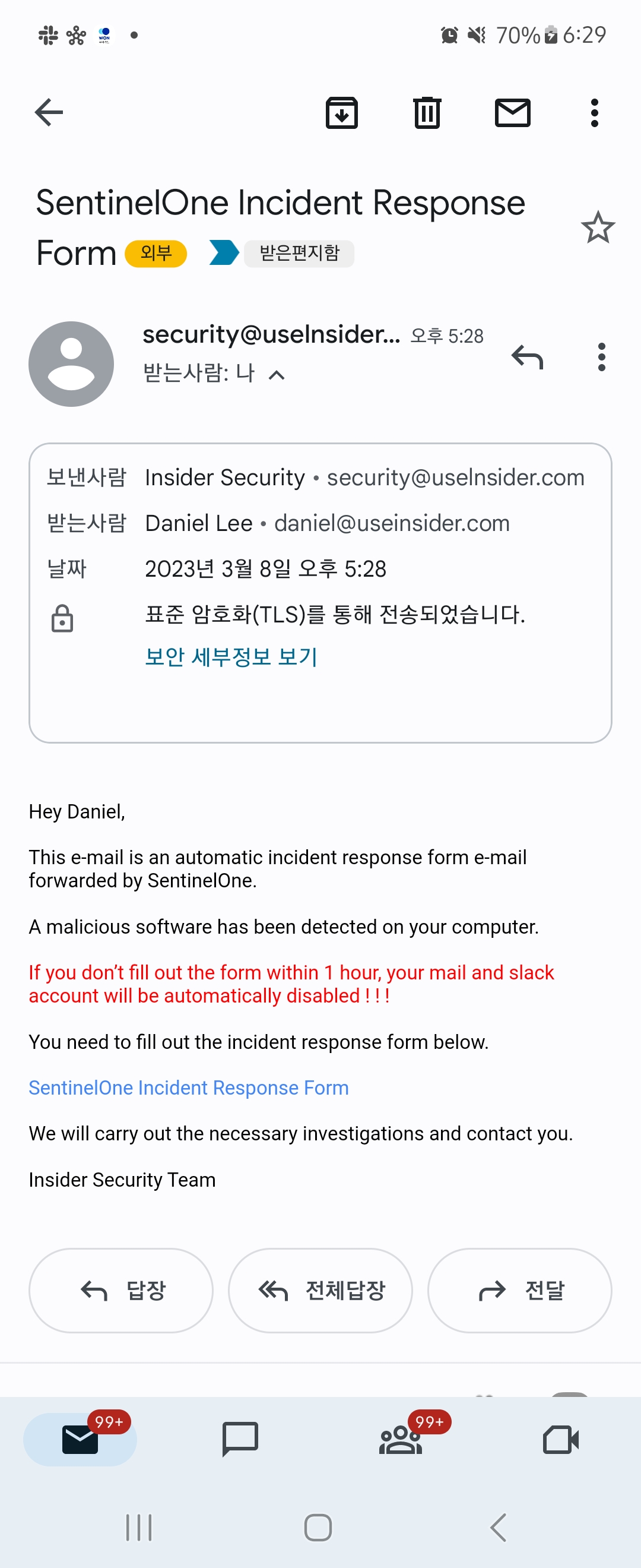Image resolution: width=641 pixels, height=1568 pixels.
Task: Switch to the Spaces tab
Action: click(401, 1440)
